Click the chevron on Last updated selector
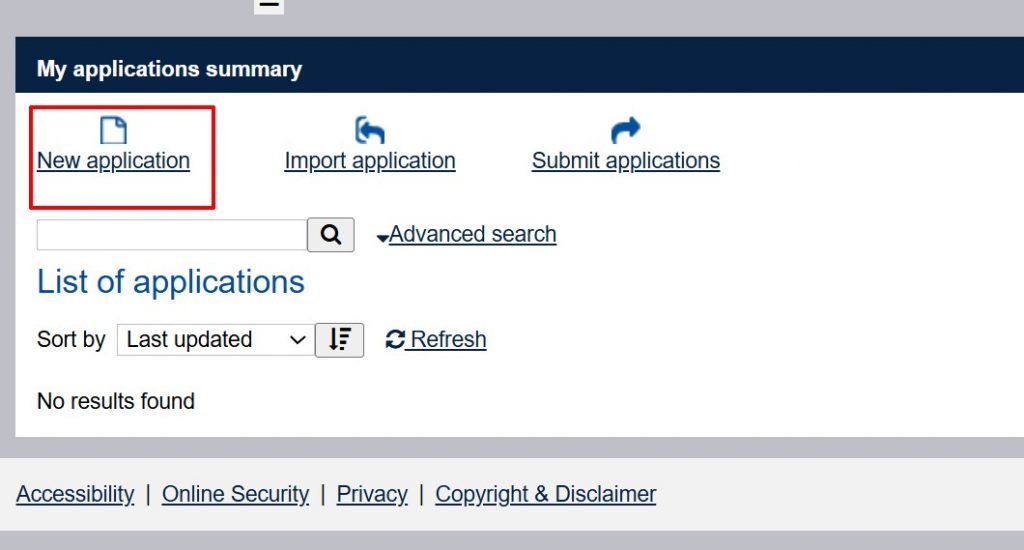The width and height of the screenshot is (1024, 550). coord(297,340)
